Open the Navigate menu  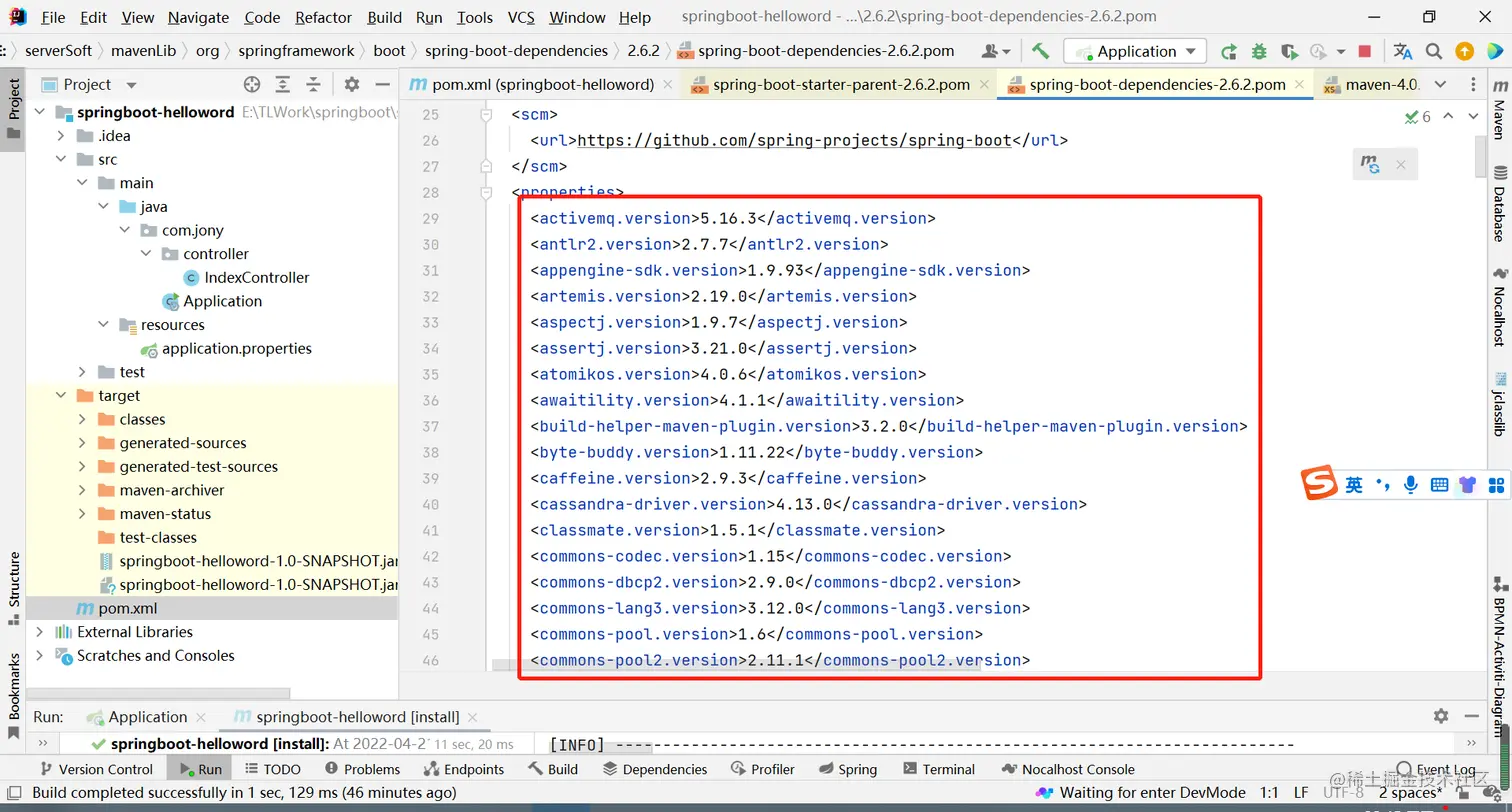click(198, 17)
